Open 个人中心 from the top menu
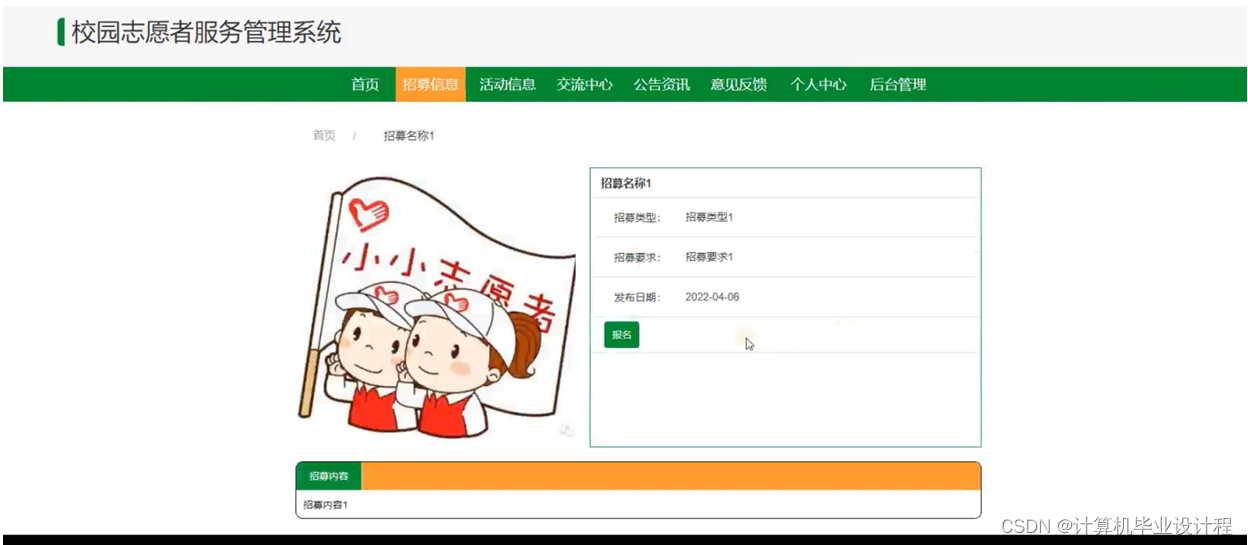This screenshot has height=545, width=1248. (x=818, y=85)
